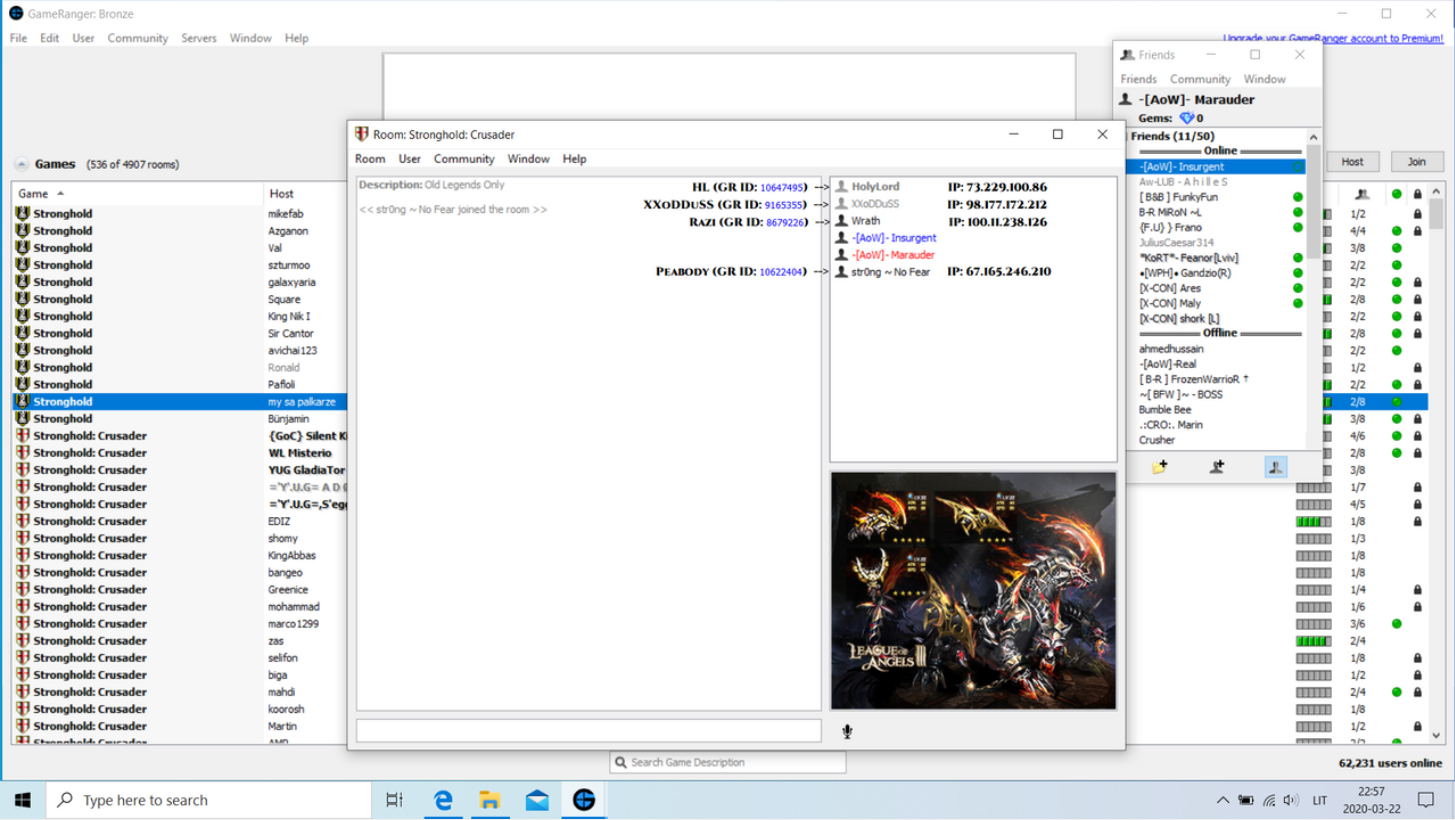Open the Servers menu
Viewport: 1455px width, 820px height.
click(199, 38)
